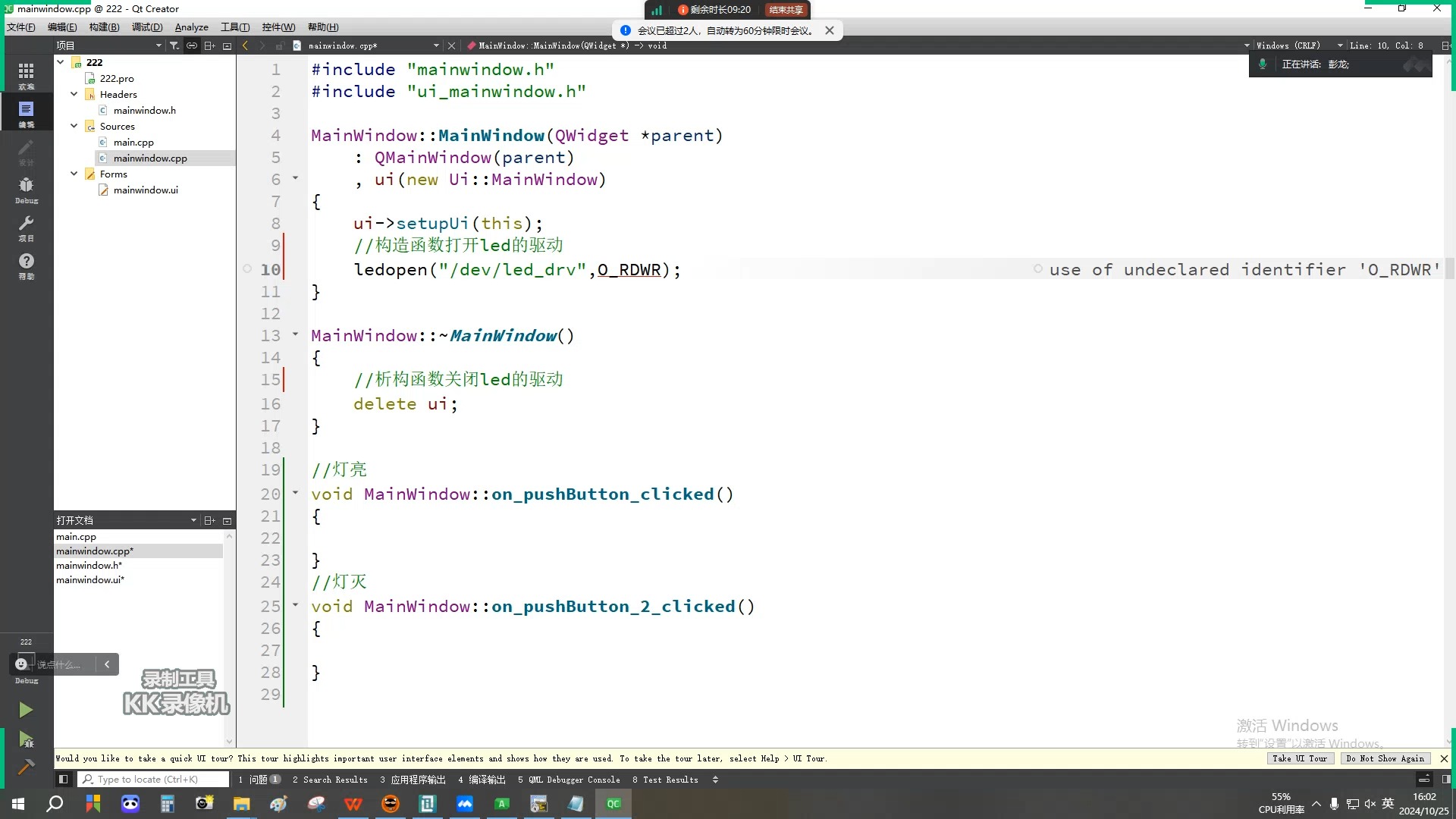Viewport: 1456px width, 819px height.
Task: Select mainwindow.ui in the project tree
Action: coord(146,190)
